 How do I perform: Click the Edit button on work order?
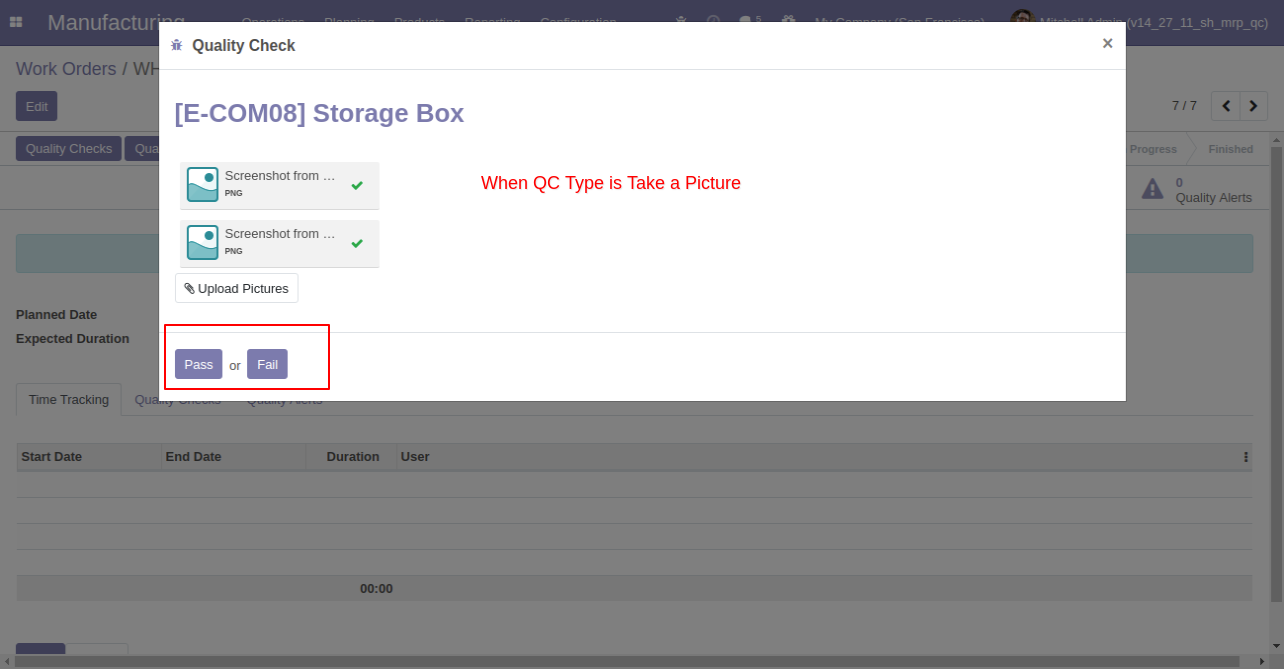pyautogui.click(x=36, y=106)
